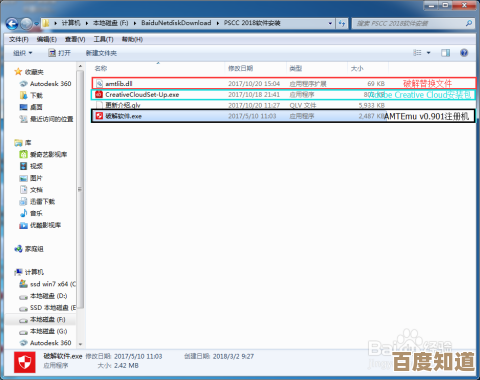Sort by 大小 column header

click(x=357, y=68)
